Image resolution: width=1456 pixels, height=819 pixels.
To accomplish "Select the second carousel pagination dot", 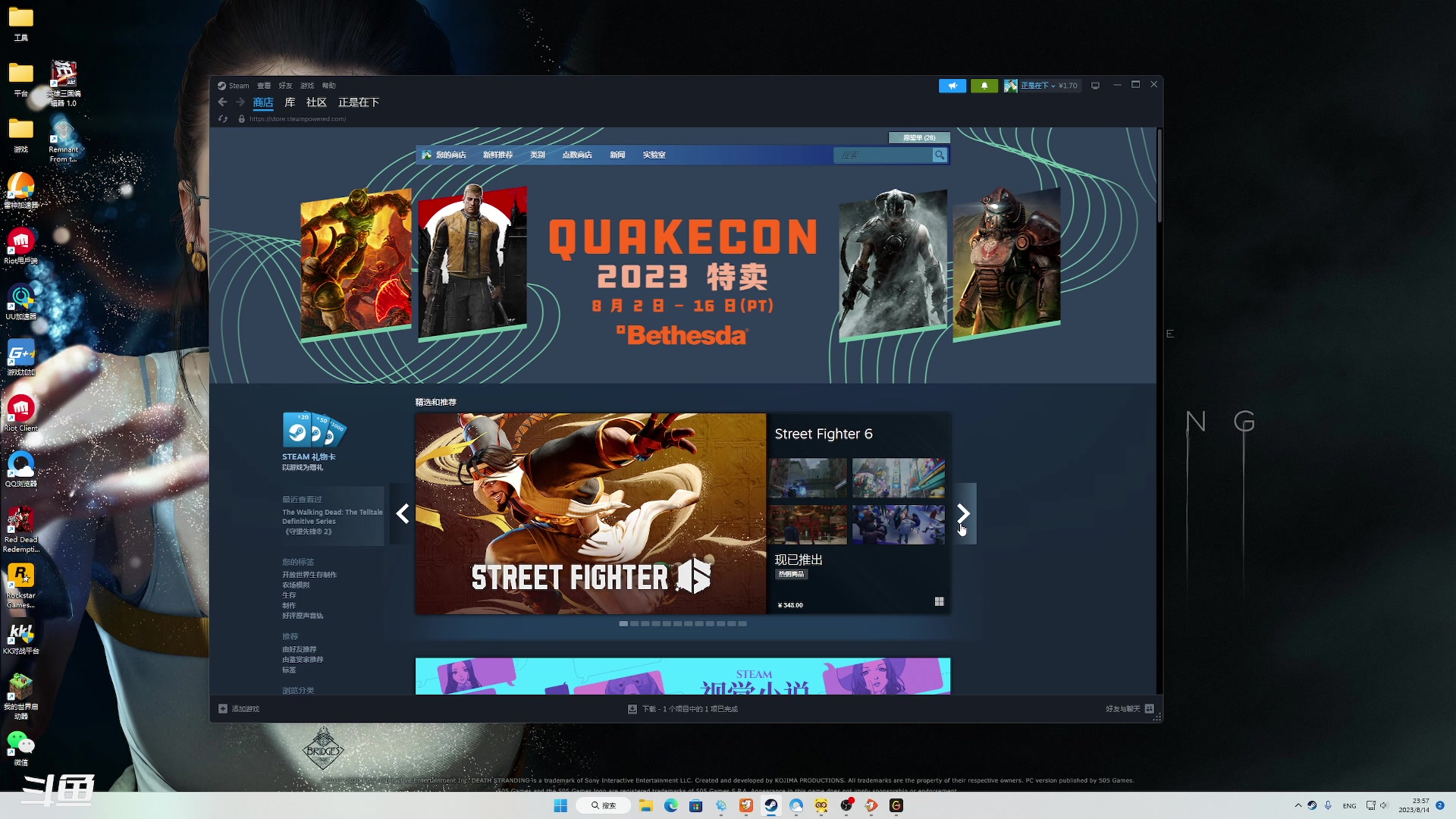I will 634,624.
